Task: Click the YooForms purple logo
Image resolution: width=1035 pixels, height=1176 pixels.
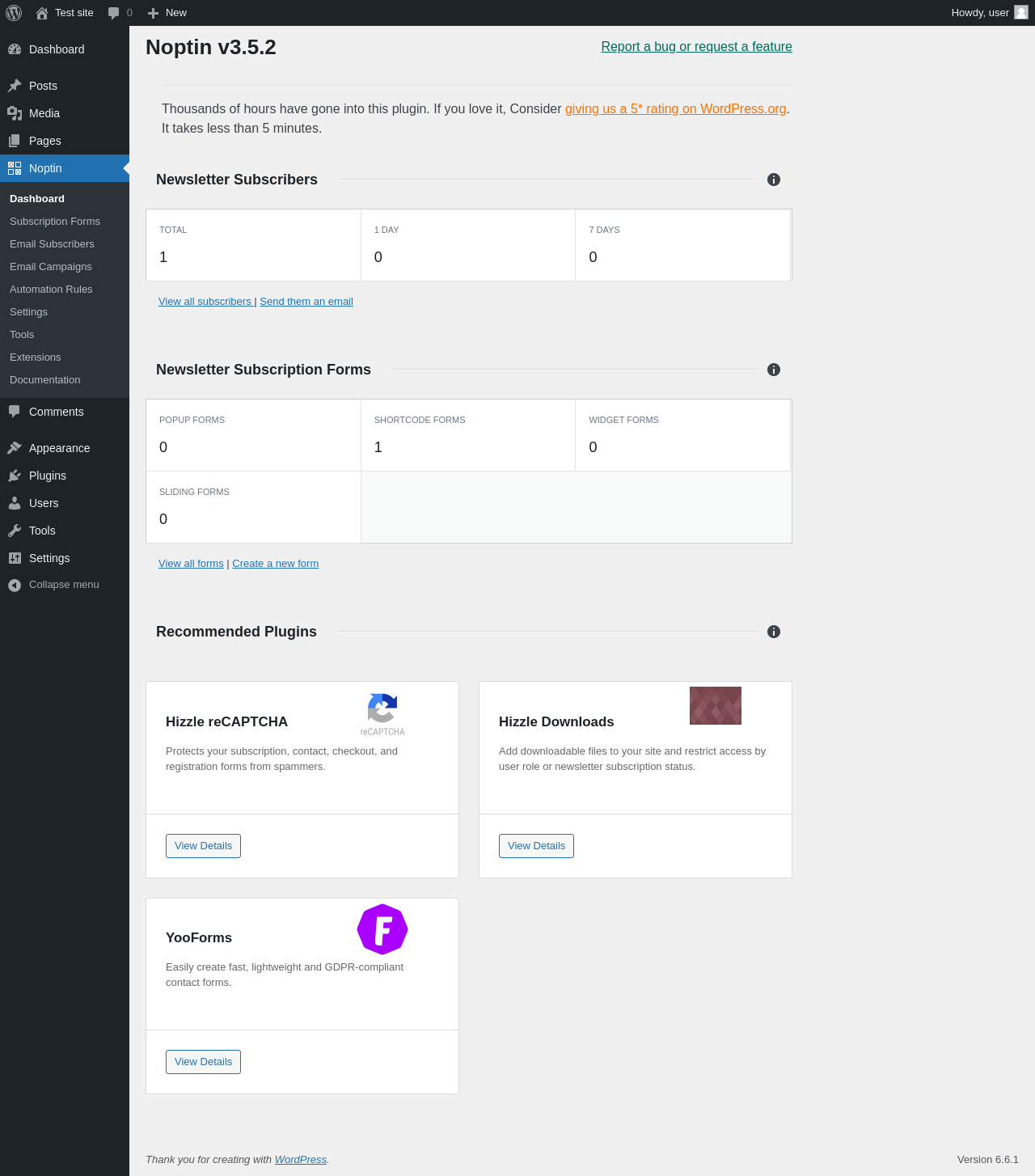Action: pos(382,929)
